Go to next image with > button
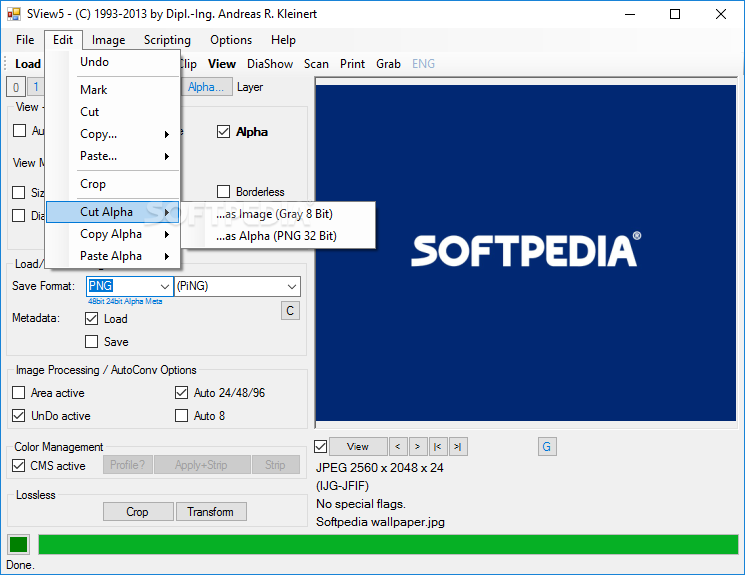The image size is (745, 575). pyautogui.click(x=418, y=447)
